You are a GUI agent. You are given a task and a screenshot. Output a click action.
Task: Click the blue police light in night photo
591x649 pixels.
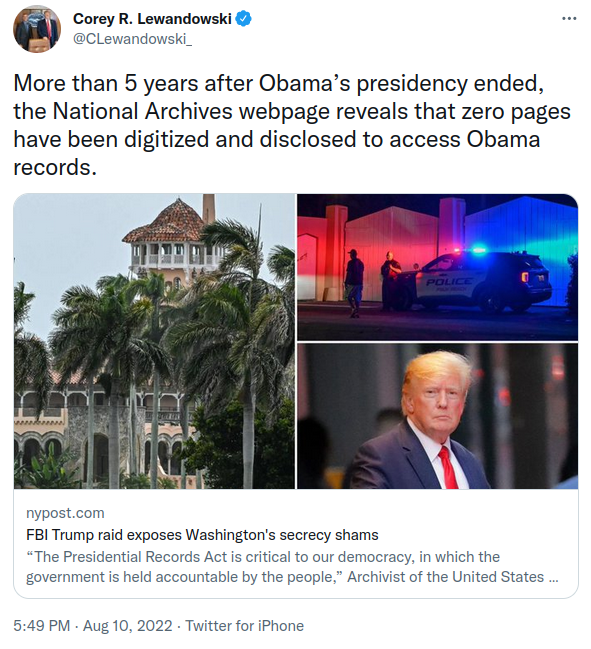tap(479, 250)
